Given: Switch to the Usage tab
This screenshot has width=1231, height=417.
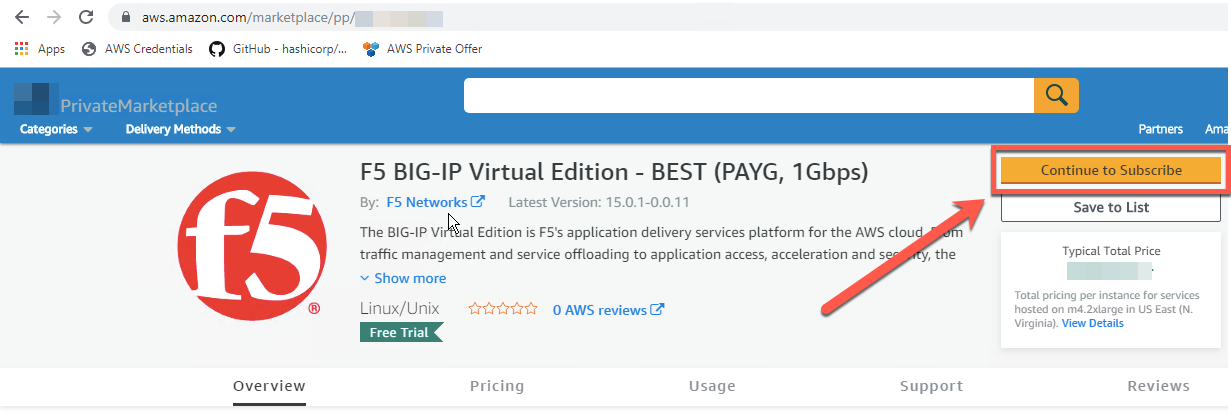Looking at the screenshot, I should tap(712, 386).
